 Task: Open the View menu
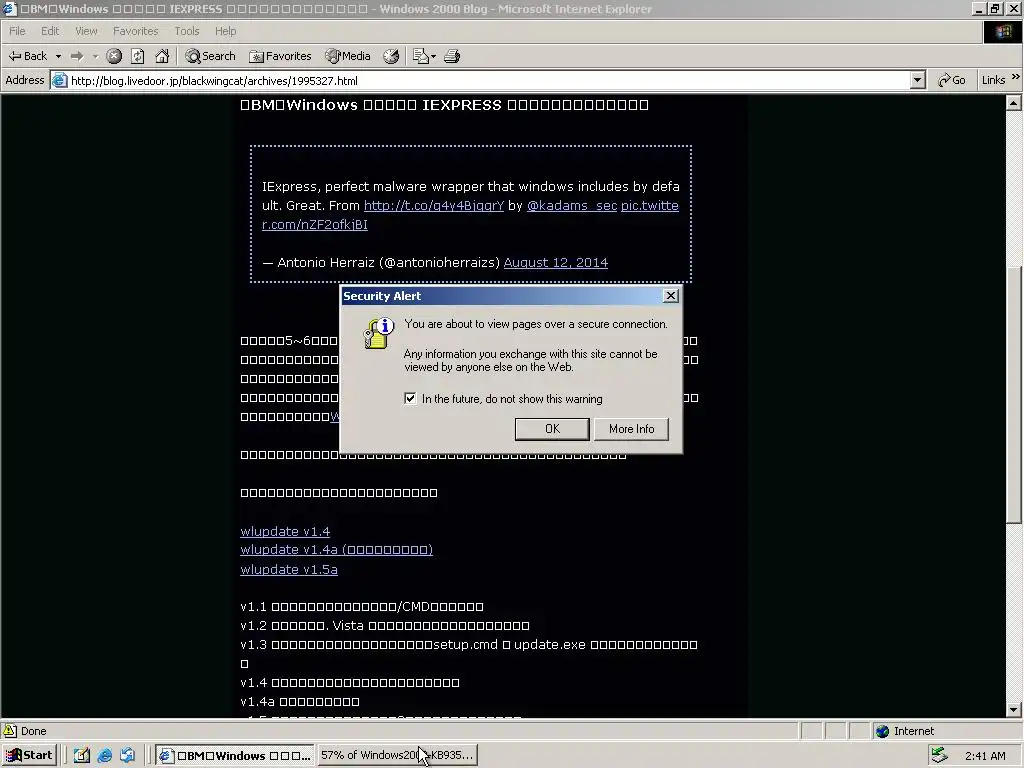click(x=86, y=31)
